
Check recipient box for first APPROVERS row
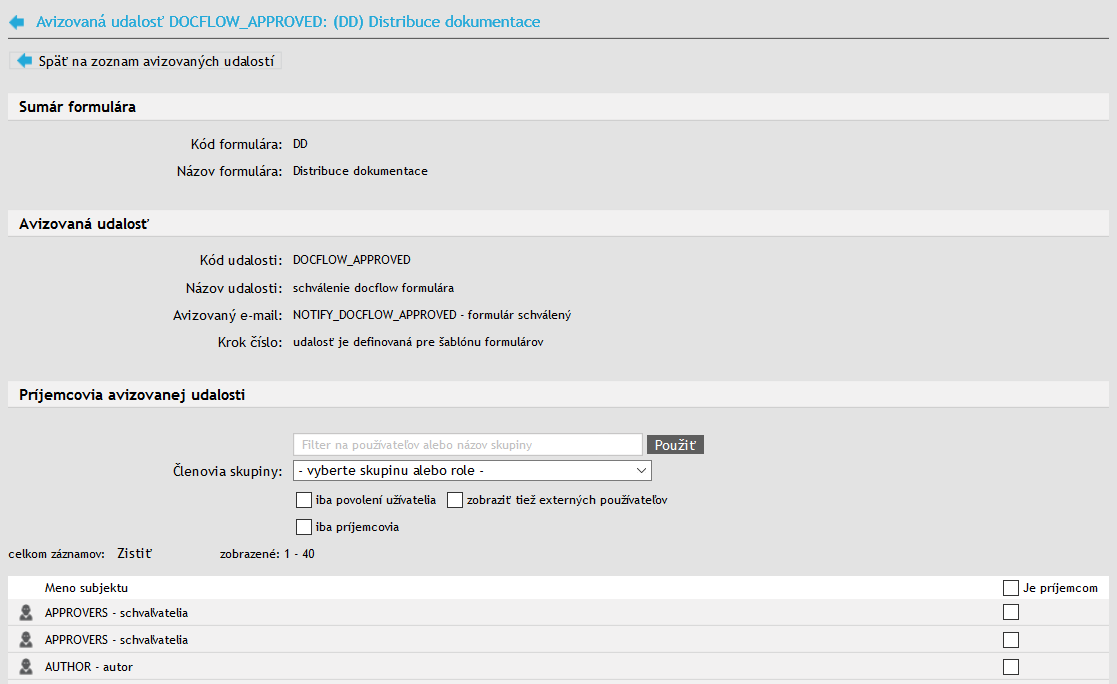pos(1011,613)
